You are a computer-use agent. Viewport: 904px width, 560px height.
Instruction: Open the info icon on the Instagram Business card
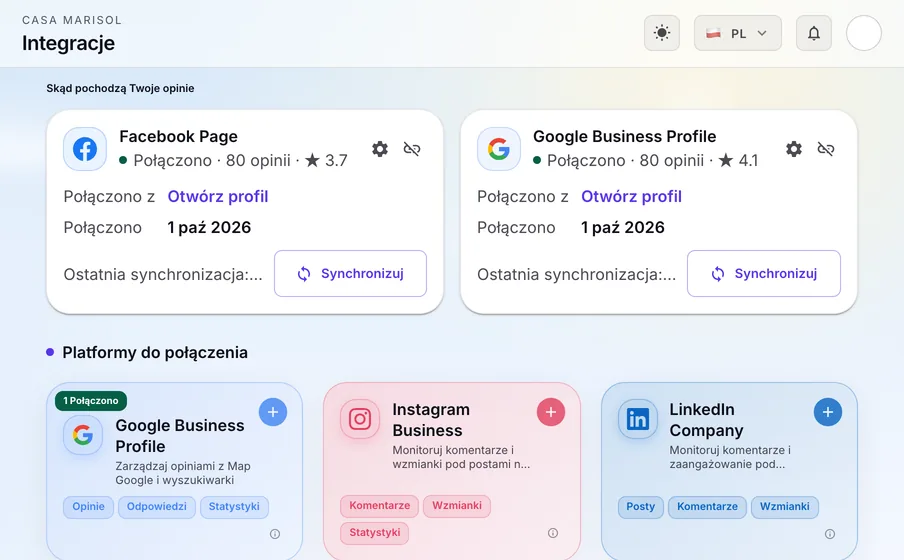[553, 533]
